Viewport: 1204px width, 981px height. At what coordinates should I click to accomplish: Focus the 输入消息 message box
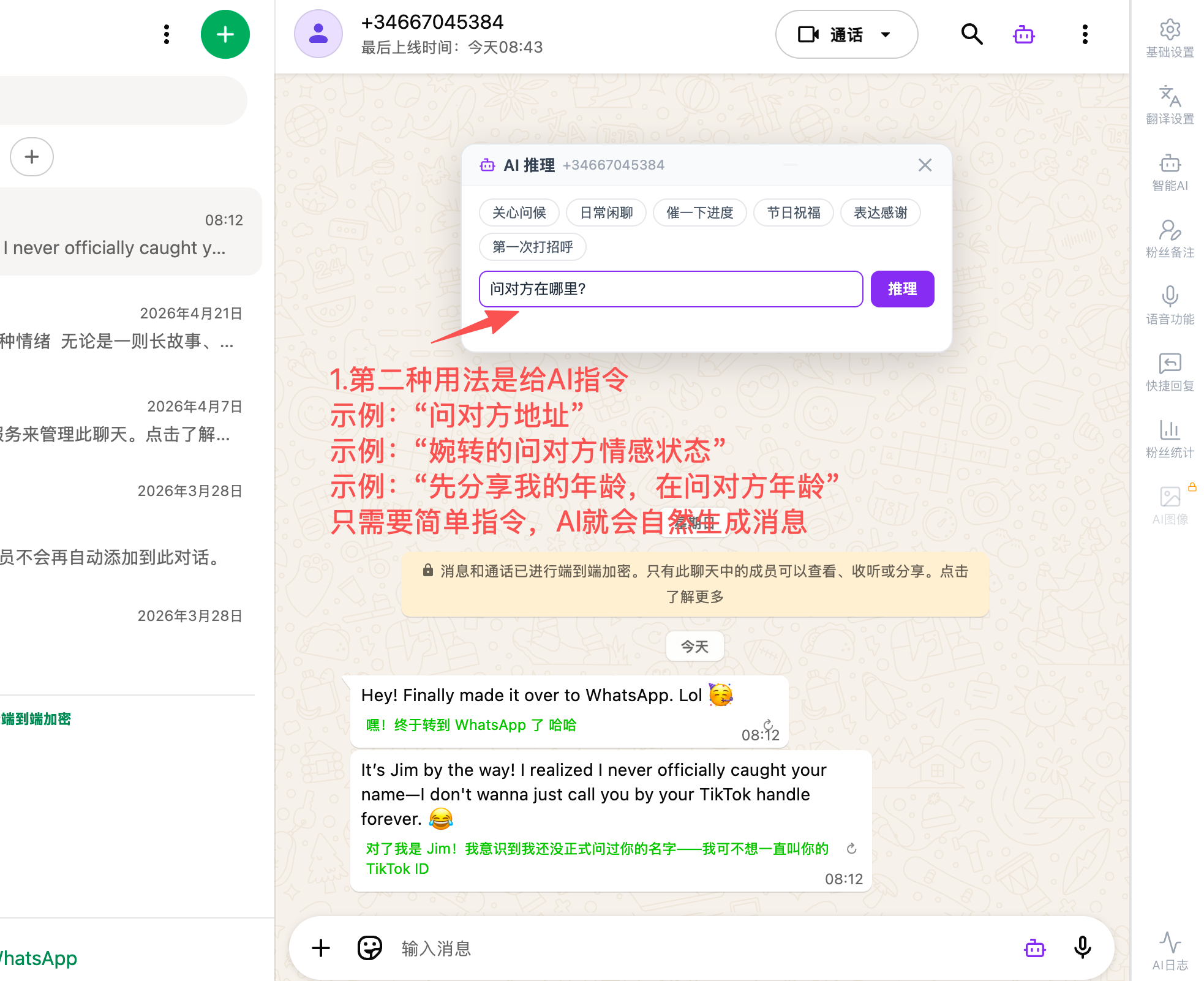pyautogui.click(x=704, y=948)
